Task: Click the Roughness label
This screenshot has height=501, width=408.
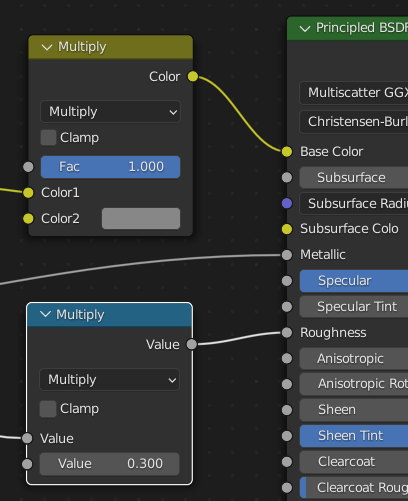Action: coord(333,333)
